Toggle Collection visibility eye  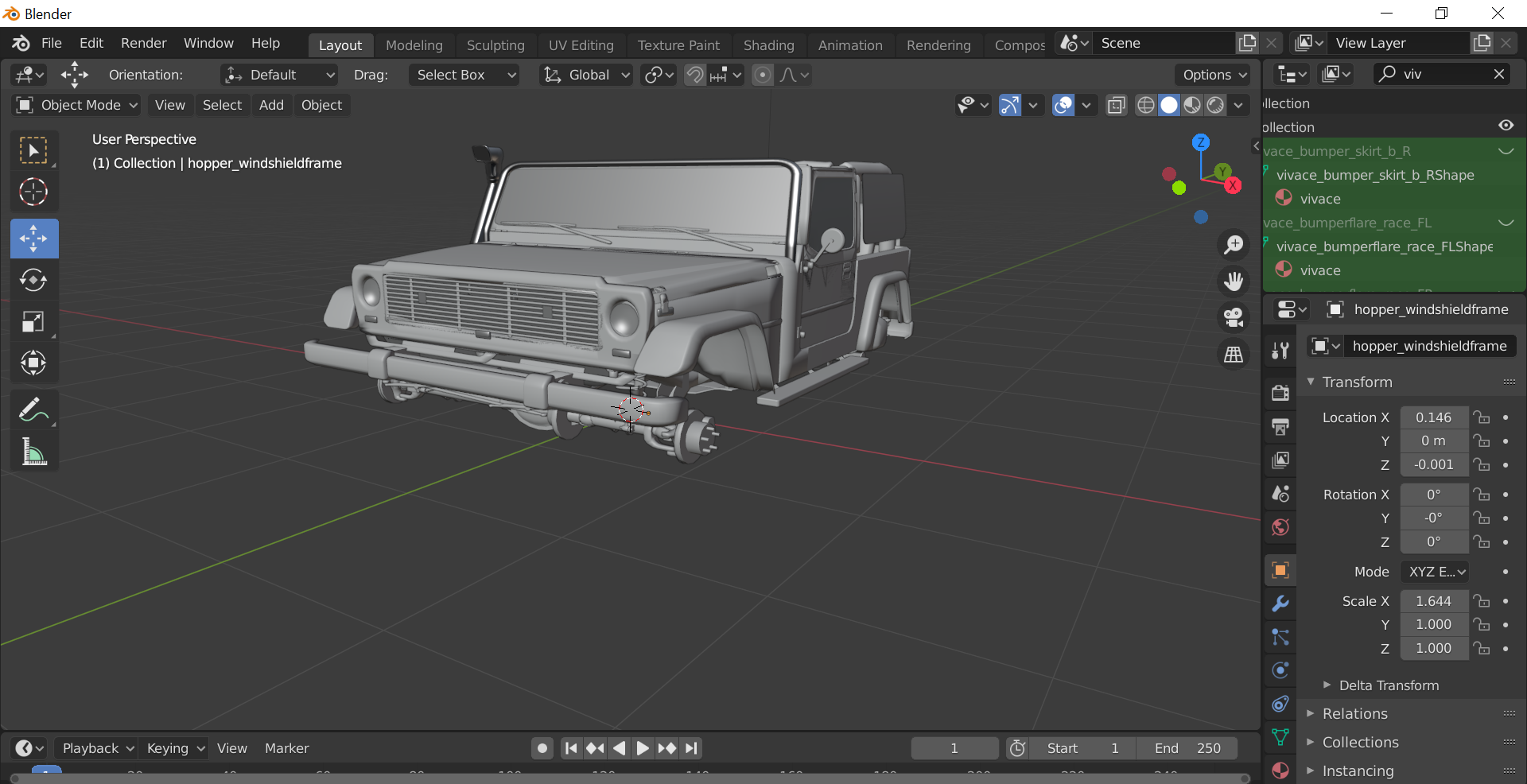pyautogui.click(x=1506, y=126)
